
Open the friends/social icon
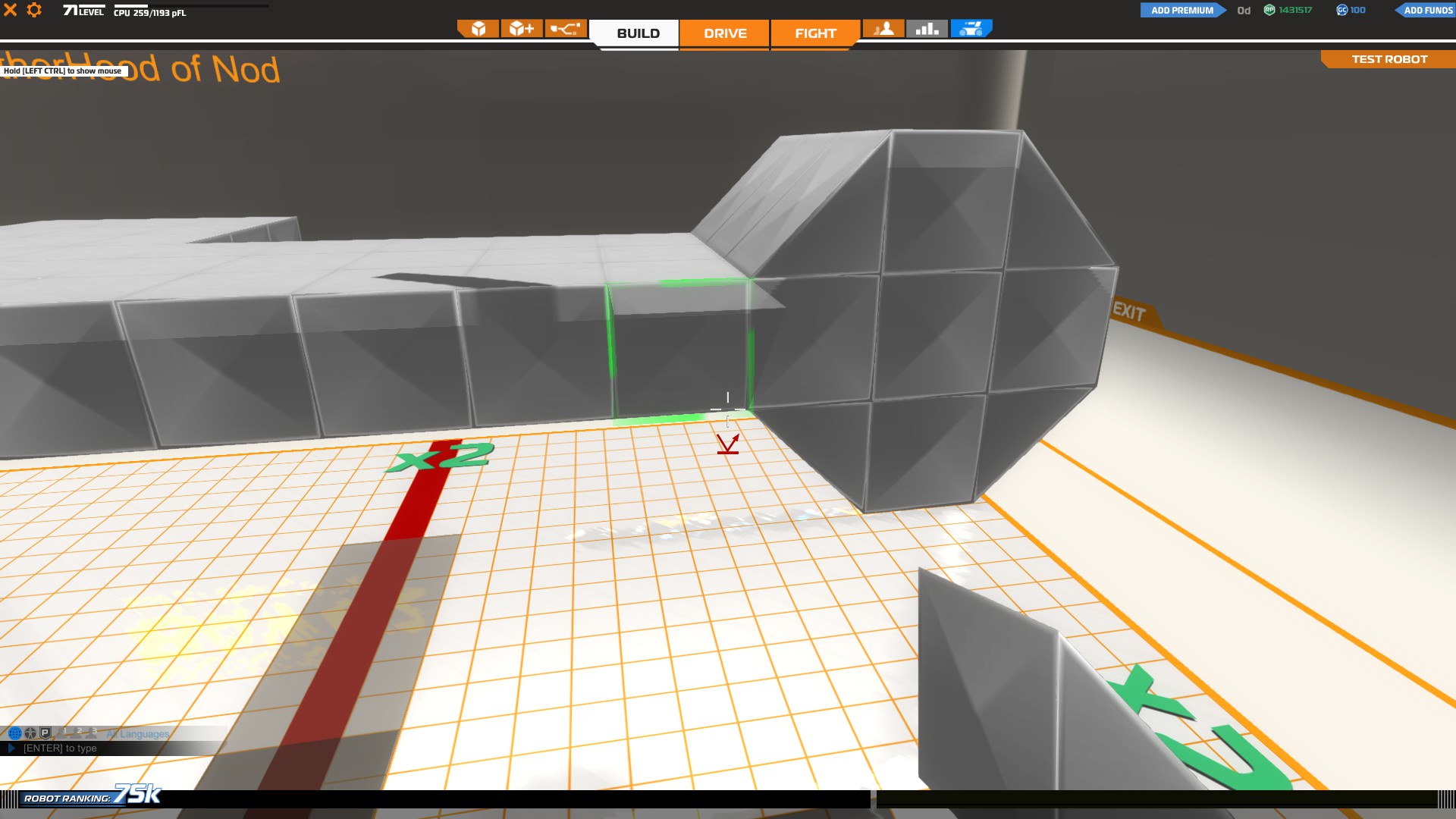(x=883, y=29)
